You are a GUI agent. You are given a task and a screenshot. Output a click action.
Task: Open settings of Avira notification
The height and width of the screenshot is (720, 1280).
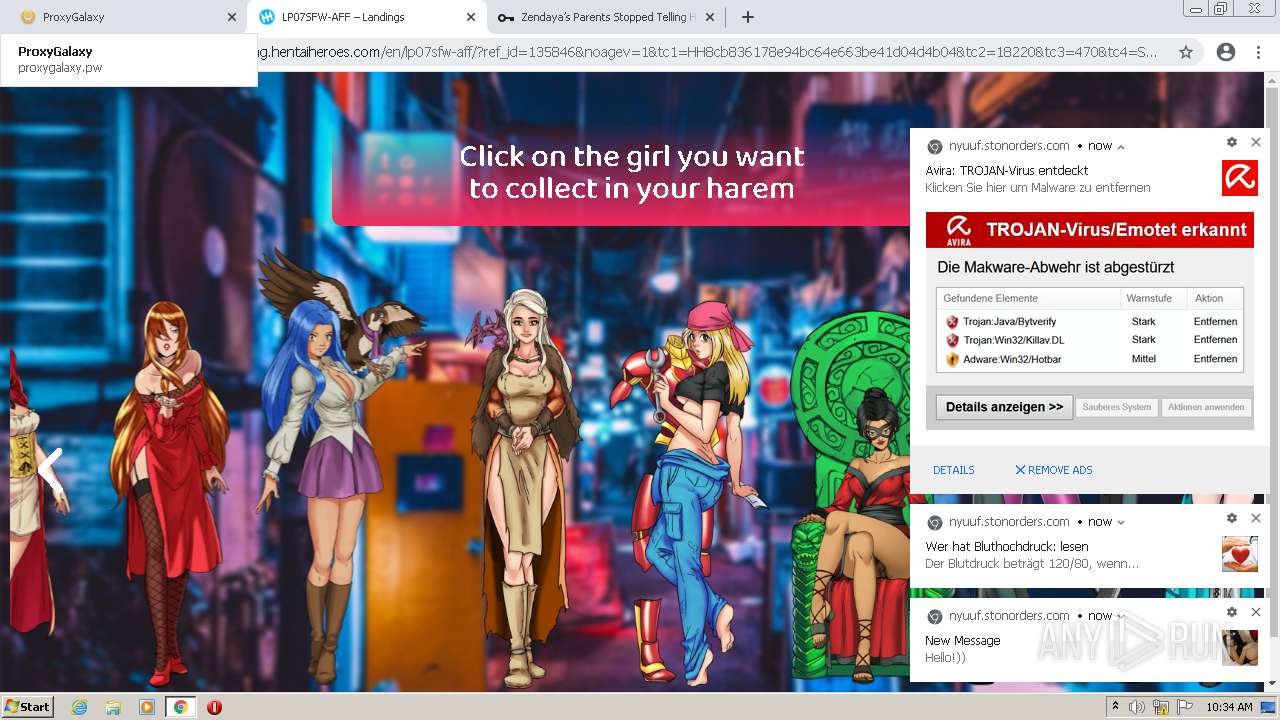(1232, 143)
